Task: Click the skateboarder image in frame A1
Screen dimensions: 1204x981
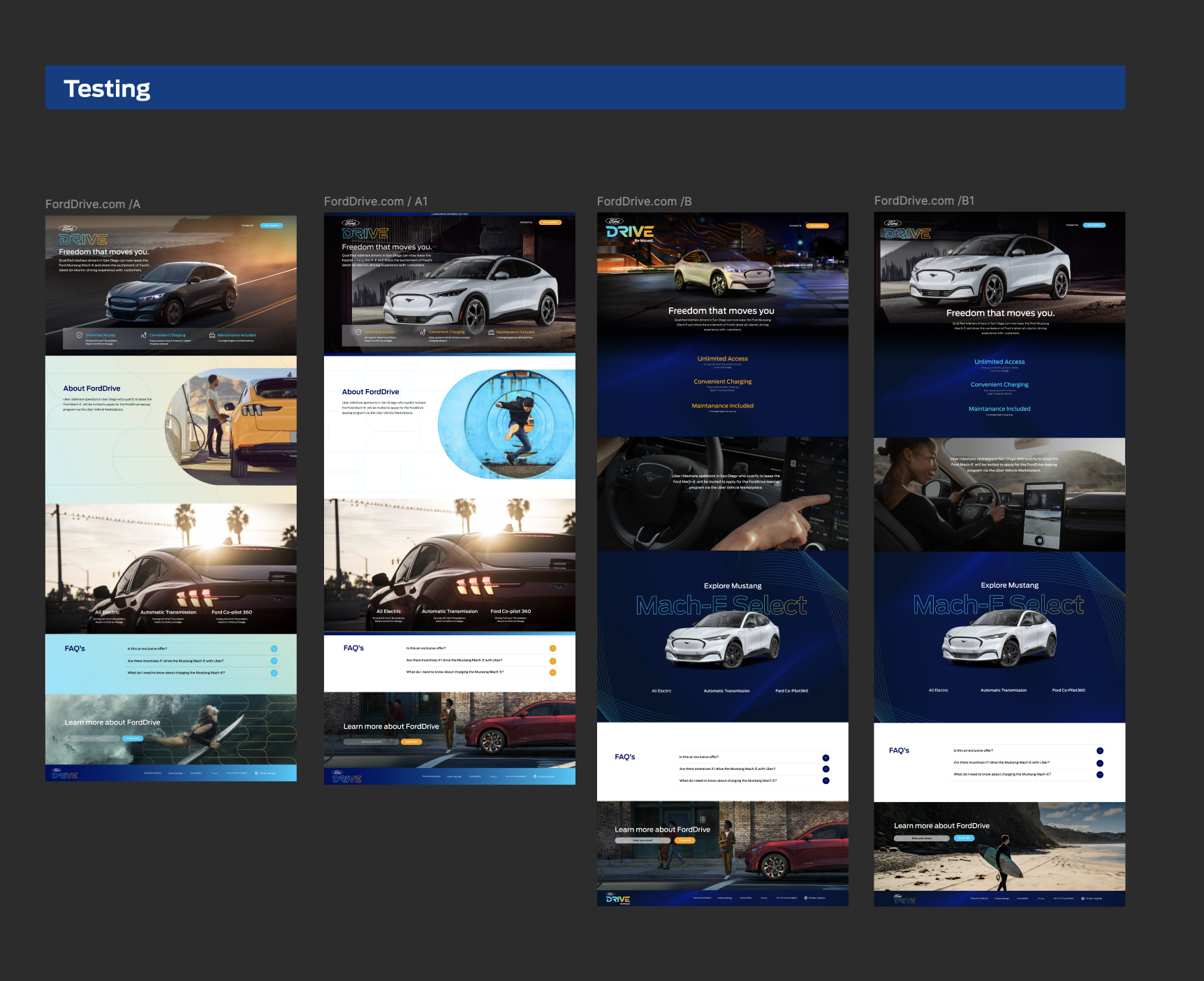Action: [507, 425]
